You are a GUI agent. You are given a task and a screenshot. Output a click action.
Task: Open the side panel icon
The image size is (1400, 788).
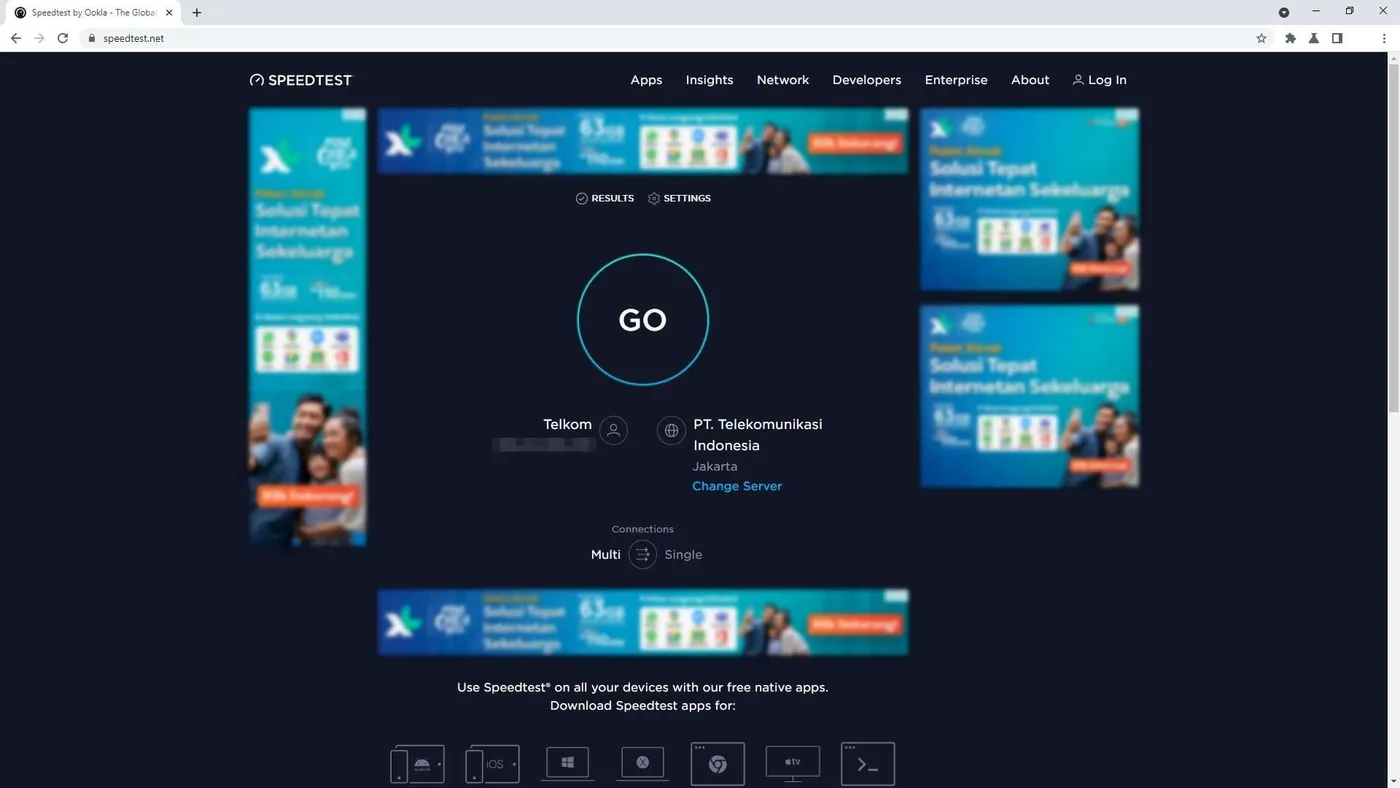(x=1337, y=38)
